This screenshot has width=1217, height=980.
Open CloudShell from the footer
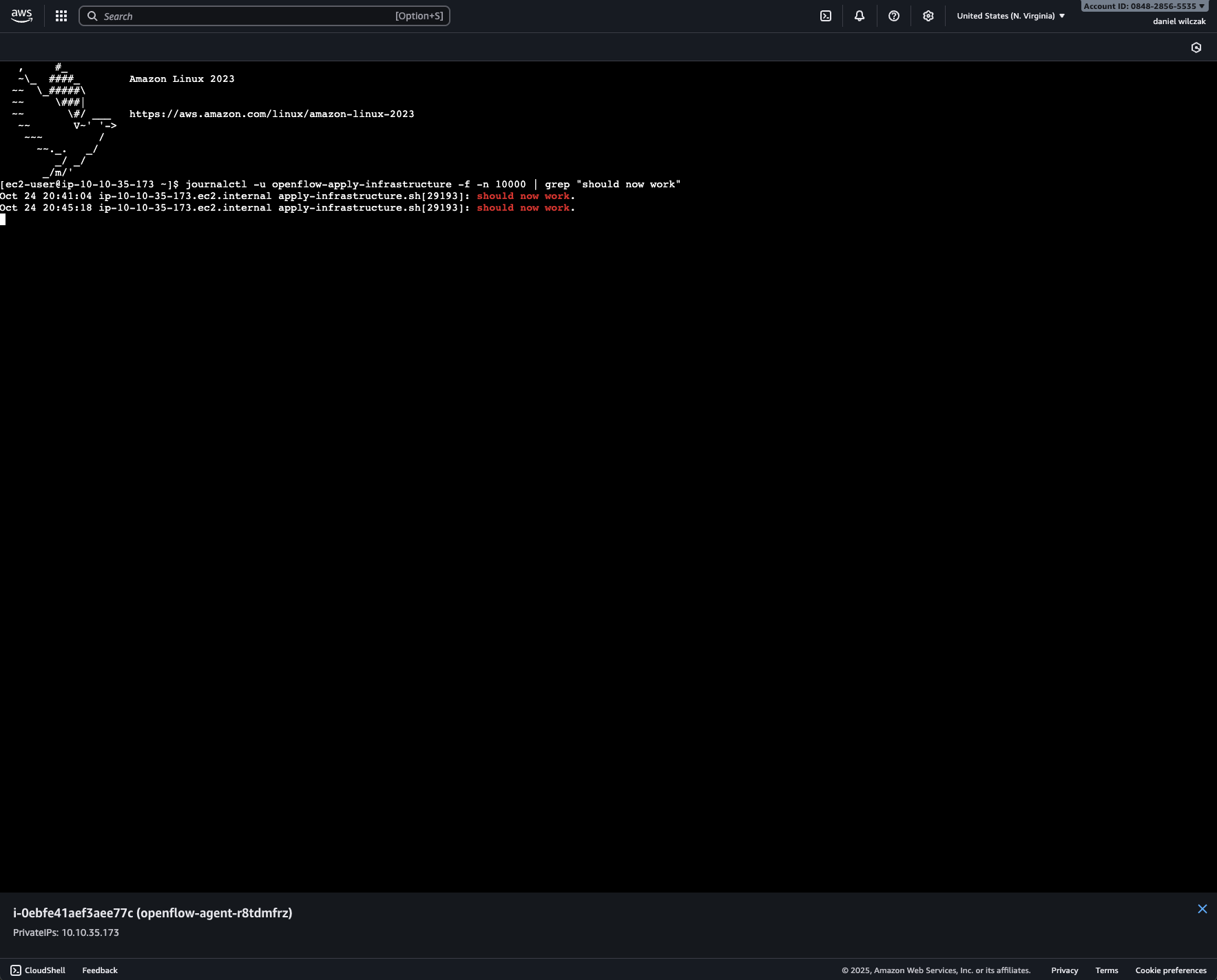coord(39,970)
